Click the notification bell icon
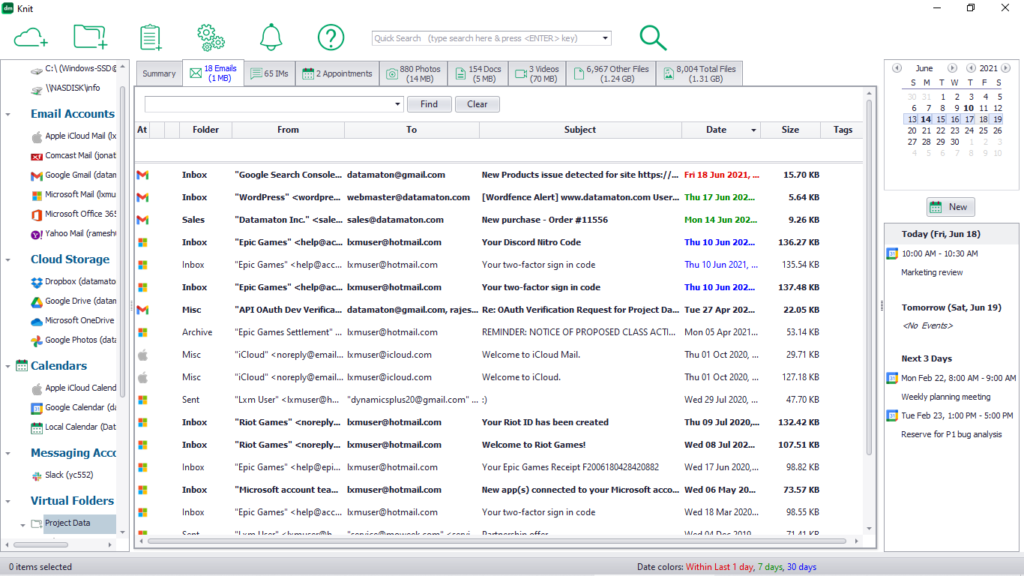 point(271,37)
